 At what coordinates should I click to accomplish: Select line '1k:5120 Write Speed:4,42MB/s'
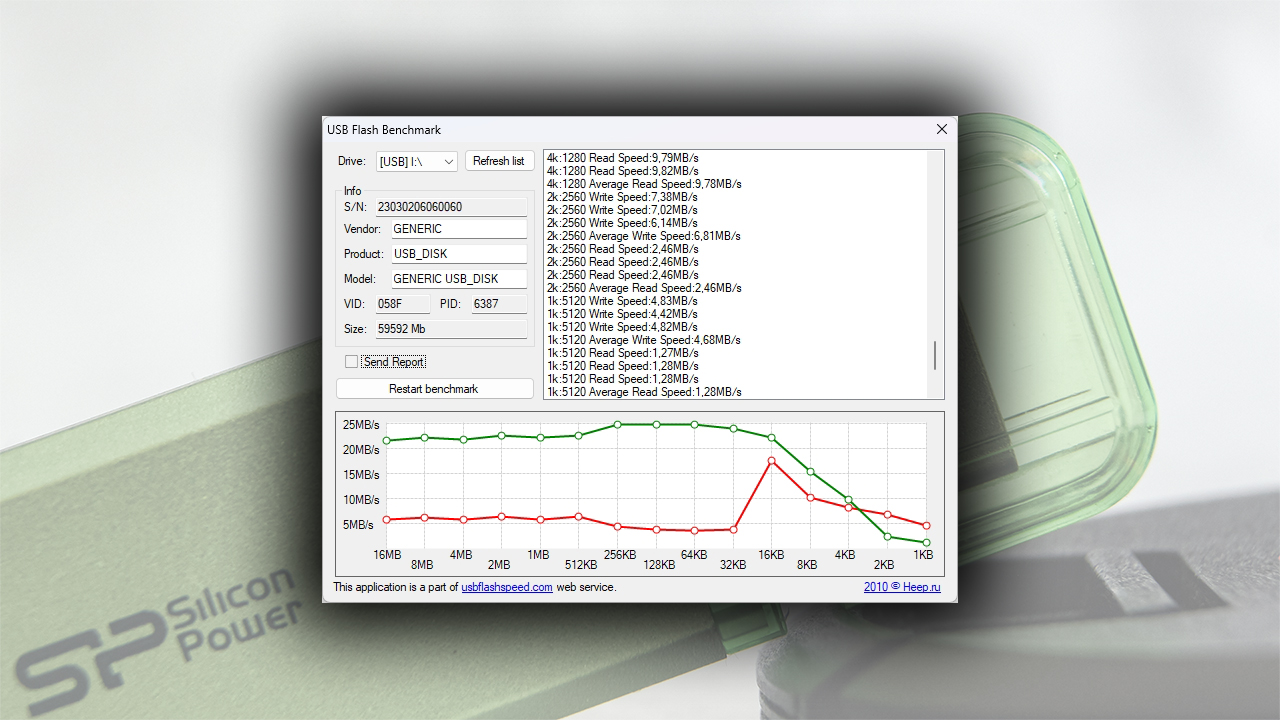pos(622,314)
